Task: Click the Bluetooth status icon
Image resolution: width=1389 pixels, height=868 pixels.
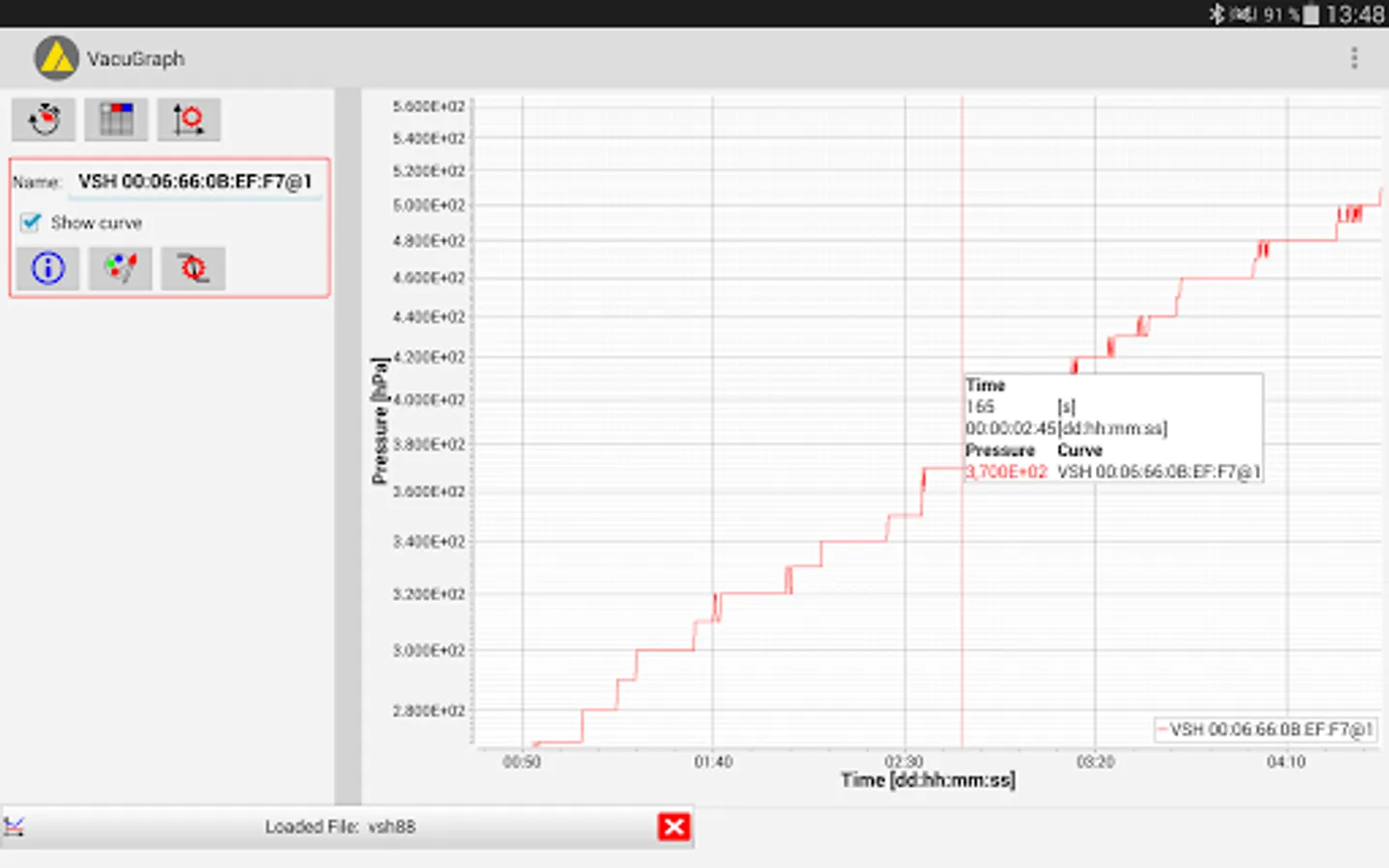Action: (x=1217, y=14)
